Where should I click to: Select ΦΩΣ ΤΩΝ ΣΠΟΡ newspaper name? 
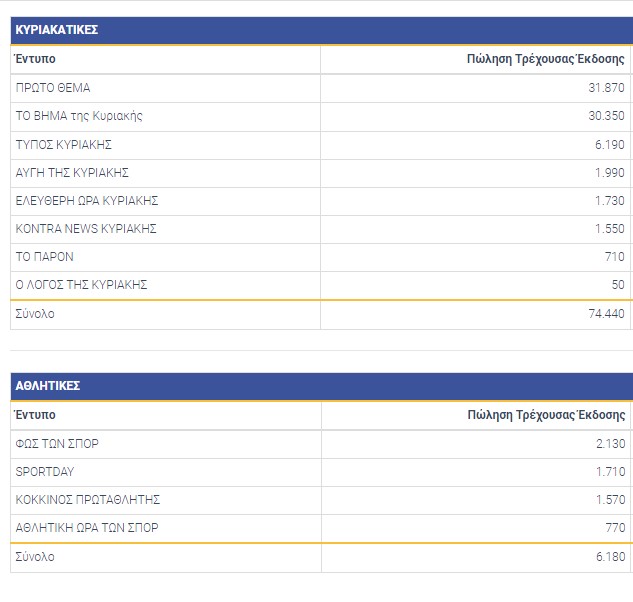[58, 444]
